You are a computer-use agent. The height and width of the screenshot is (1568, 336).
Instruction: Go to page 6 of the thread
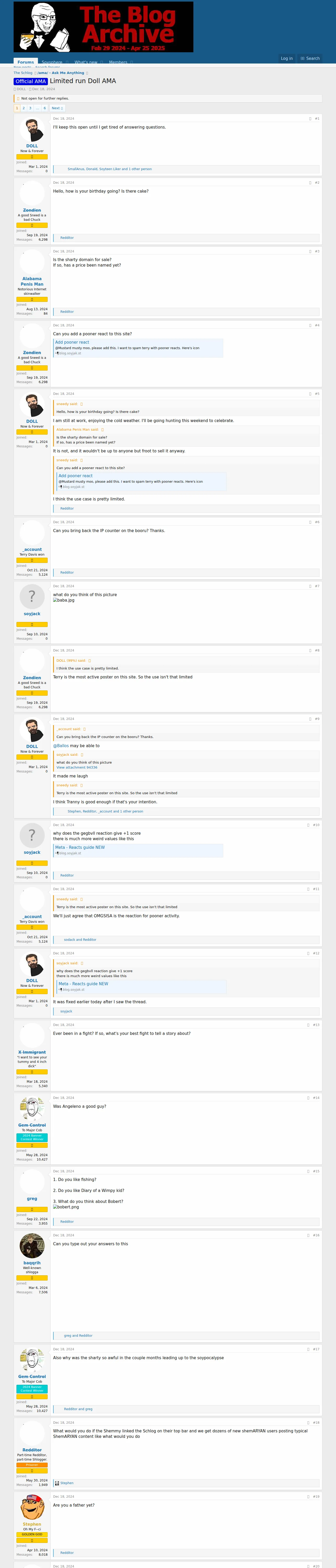pyautogui.click(x=44, y=108)
